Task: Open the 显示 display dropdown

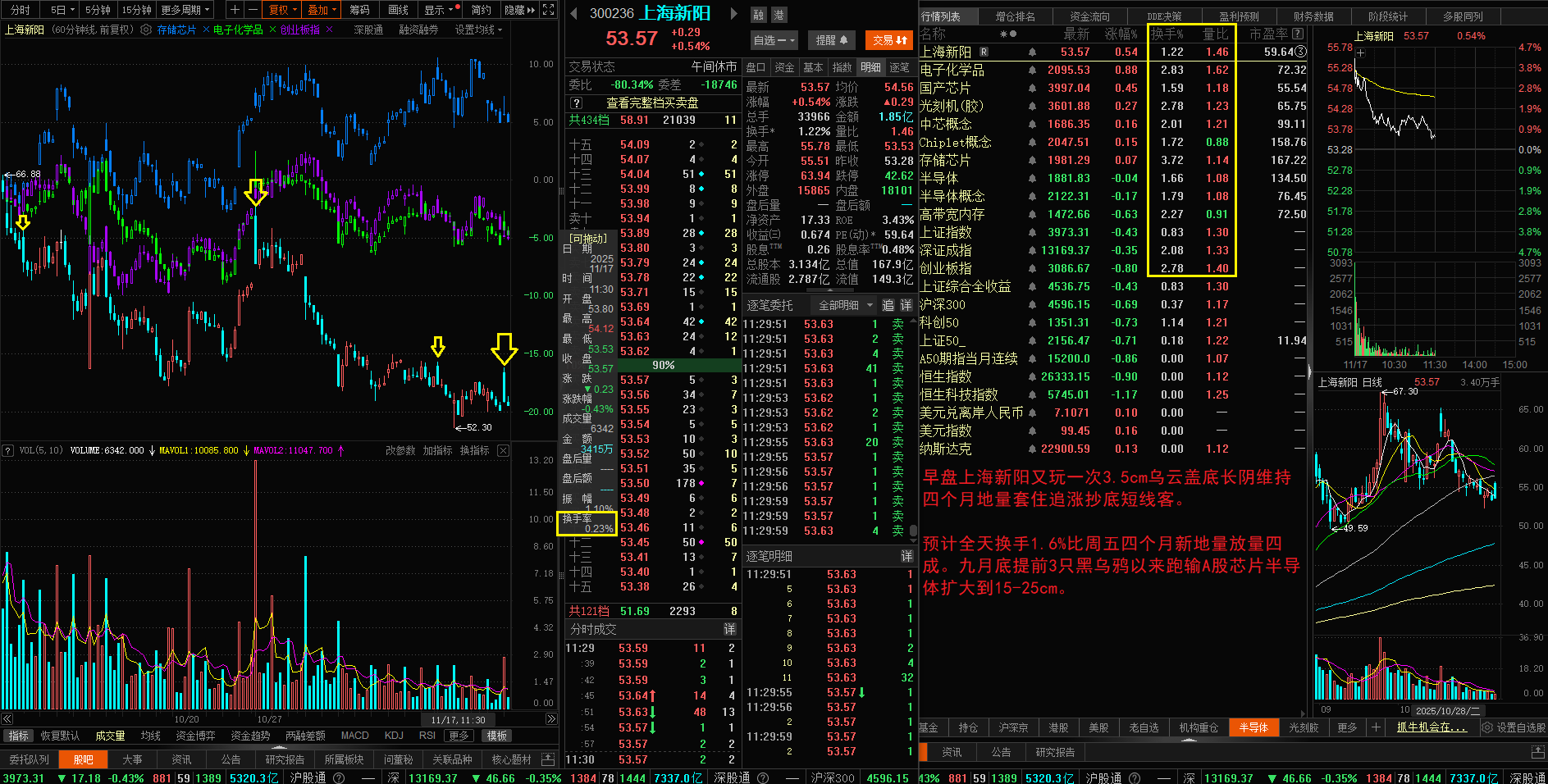Action: pos(439,10)
